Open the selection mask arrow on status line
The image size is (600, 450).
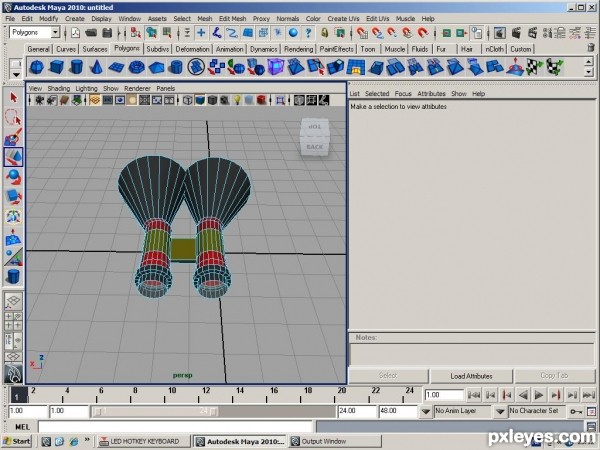(188, 33)
